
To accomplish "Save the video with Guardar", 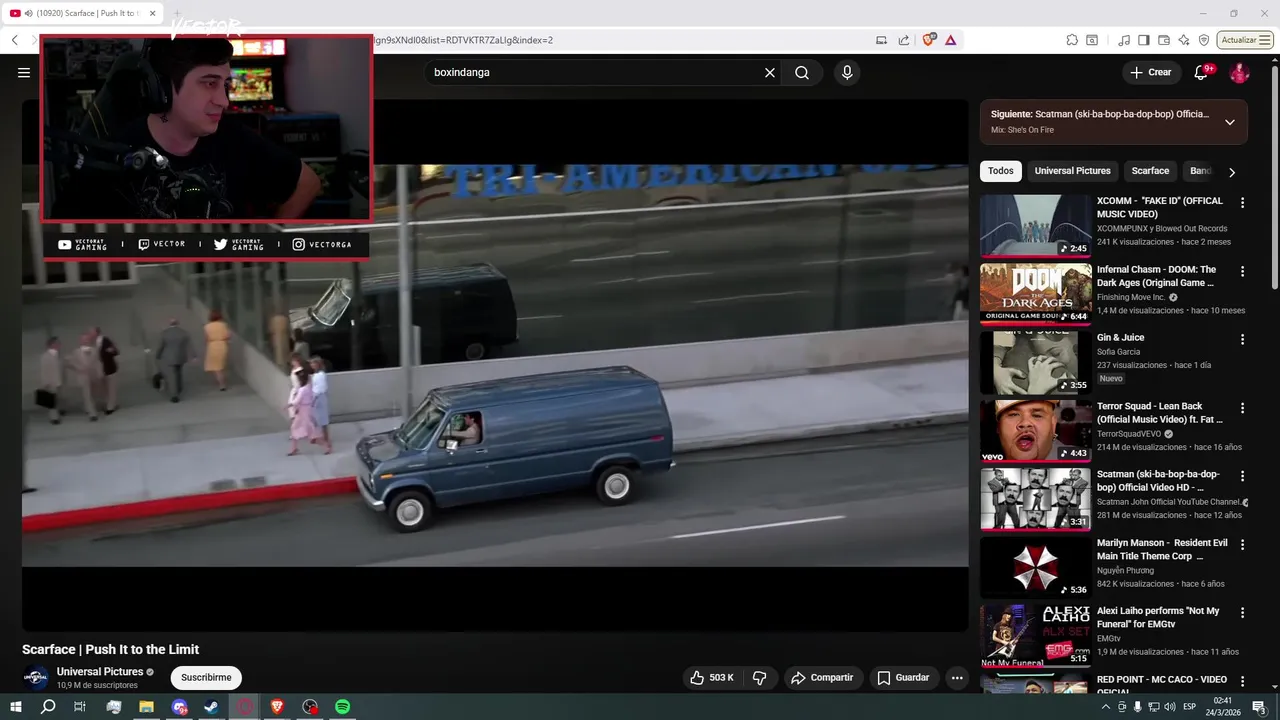I will click(x=903, y=678).
